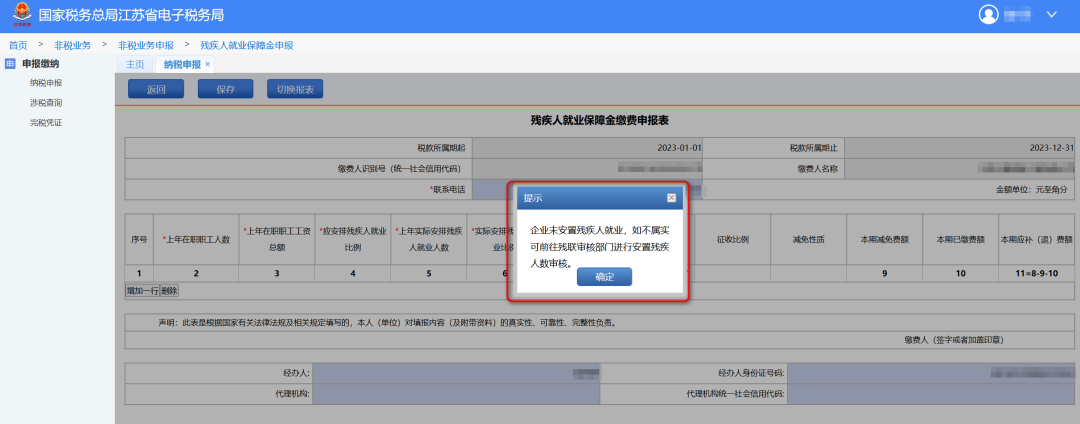Click the 本期减免费额 column header

coord(884,240)
